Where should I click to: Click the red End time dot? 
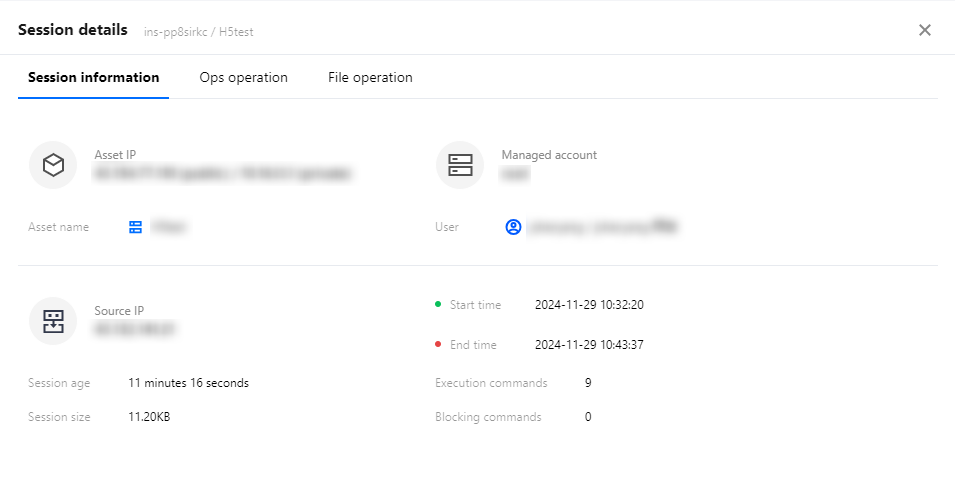[x=438, y=345]
